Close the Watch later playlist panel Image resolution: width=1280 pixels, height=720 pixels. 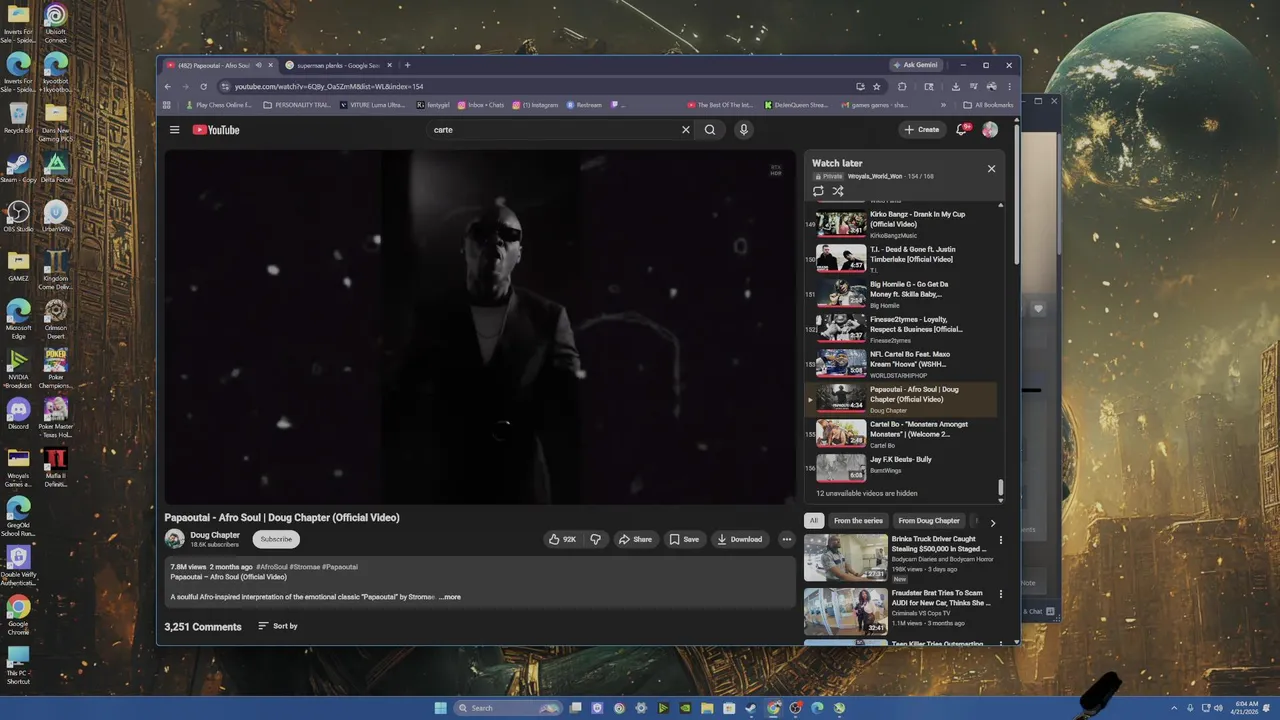pyautogui.click(x=992, y=168)
